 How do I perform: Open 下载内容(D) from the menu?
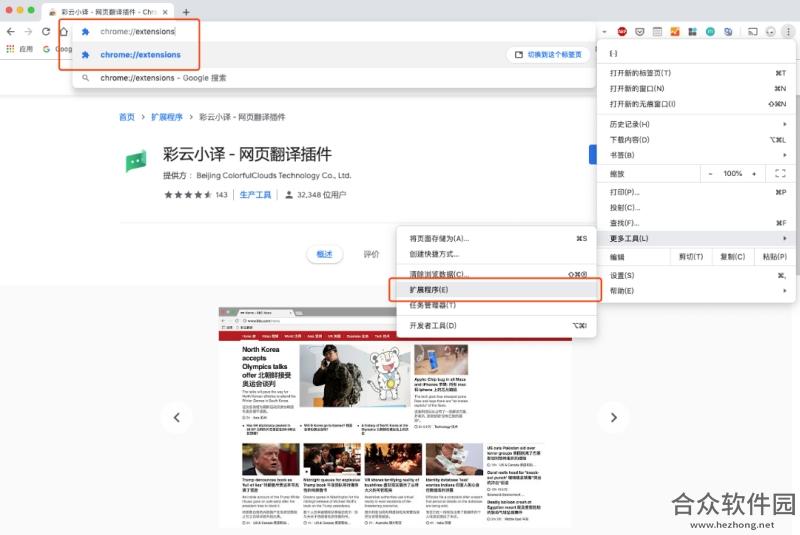coord(697,140)
